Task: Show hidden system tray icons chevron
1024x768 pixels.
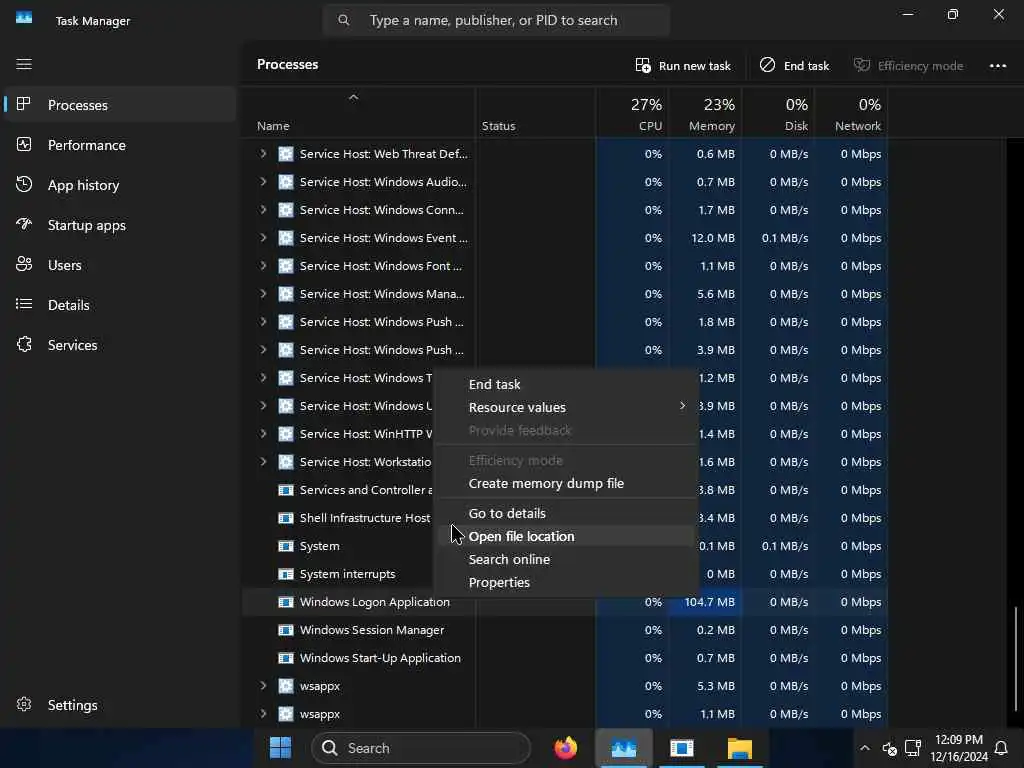Action: [x=865, y=748]
